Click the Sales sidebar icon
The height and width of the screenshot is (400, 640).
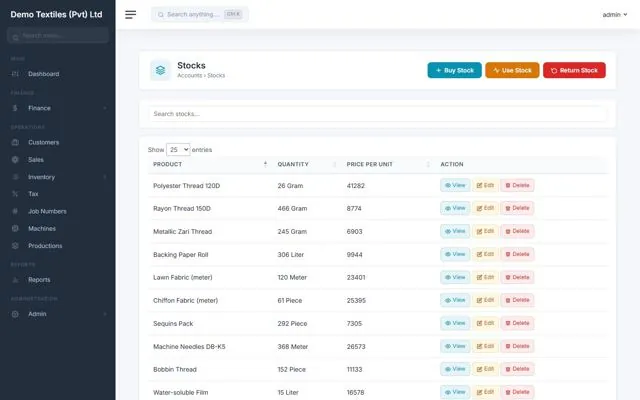coord(15,160)
